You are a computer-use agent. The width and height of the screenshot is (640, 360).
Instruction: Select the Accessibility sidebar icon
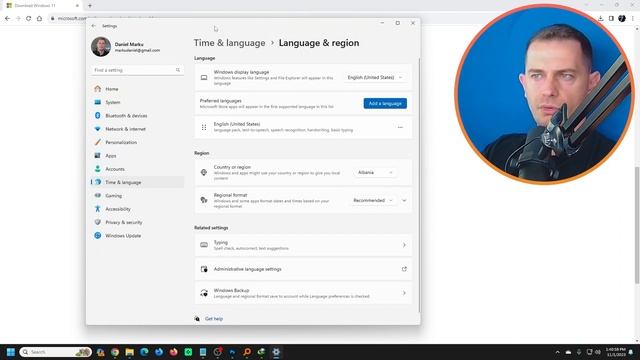click(98, 209)
